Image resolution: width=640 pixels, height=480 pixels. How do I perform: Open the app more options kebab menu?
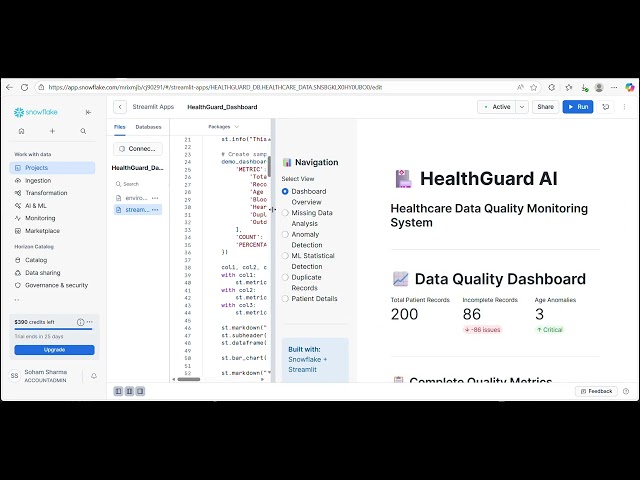click(x=624, y=107)
